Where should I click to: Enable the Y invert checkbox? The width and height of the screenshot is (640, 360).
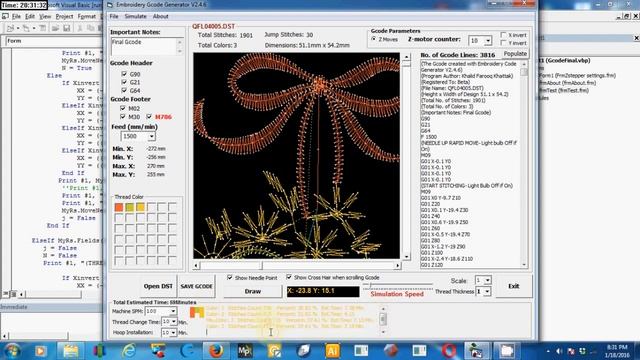pos(503,43)
